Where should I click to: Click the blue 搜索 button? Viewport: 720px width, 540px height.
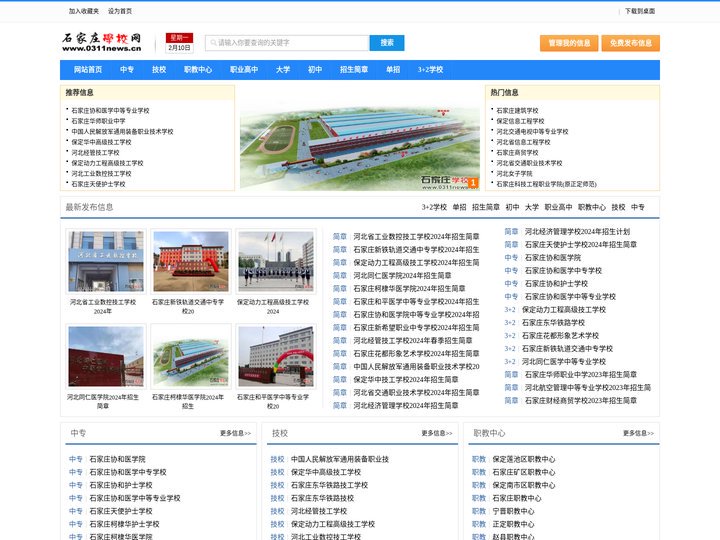click(387, 43)
